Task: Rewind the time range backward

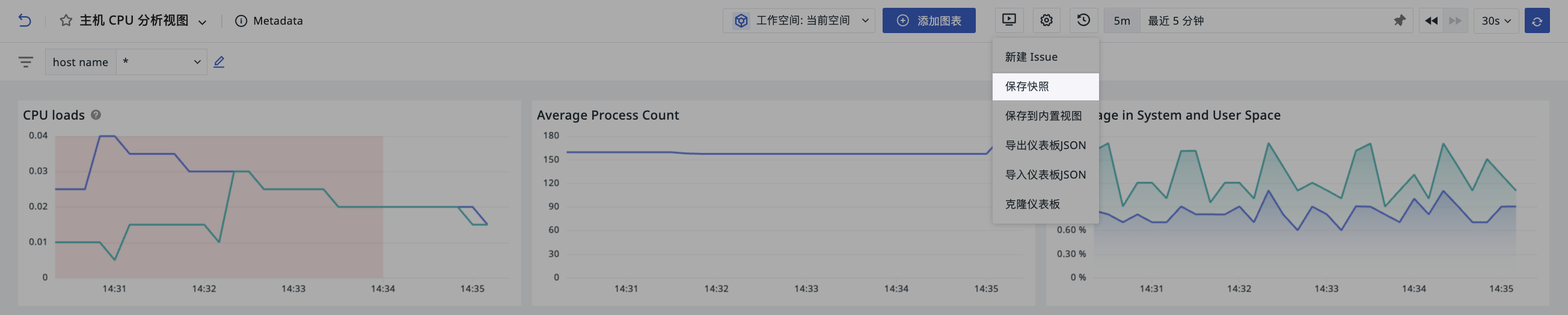Action: (x=1431, y=20)
